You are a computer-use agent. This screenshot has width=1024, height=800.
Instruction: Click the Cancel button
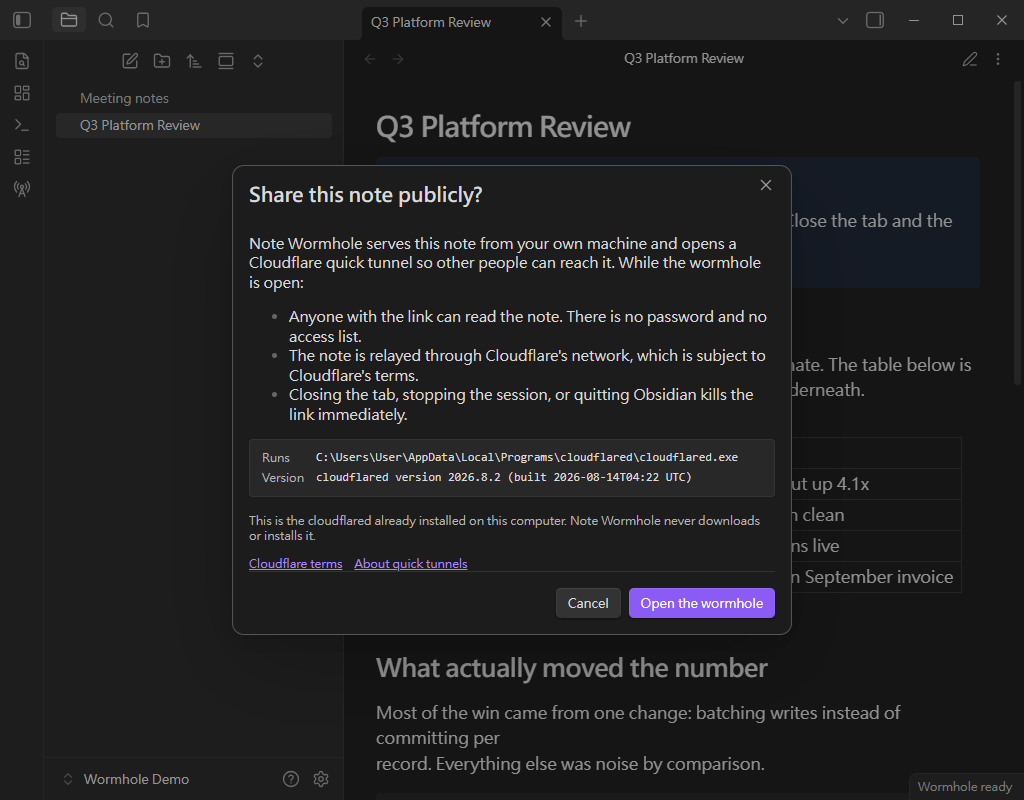[x=588, y=603]
